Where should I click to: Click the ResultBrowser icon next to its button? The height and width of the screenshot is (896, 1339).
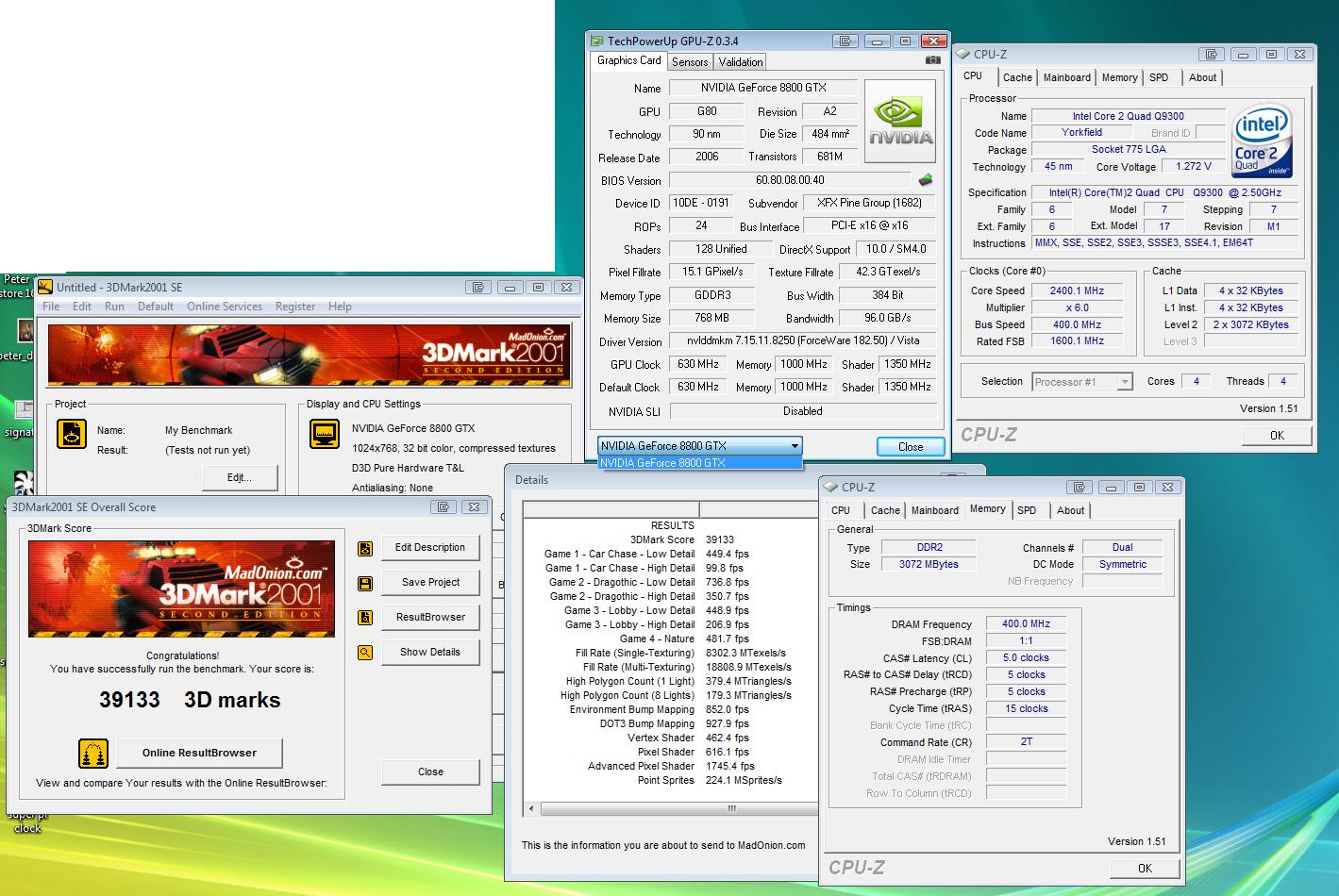pyautogui.click(x=365, y=618)
